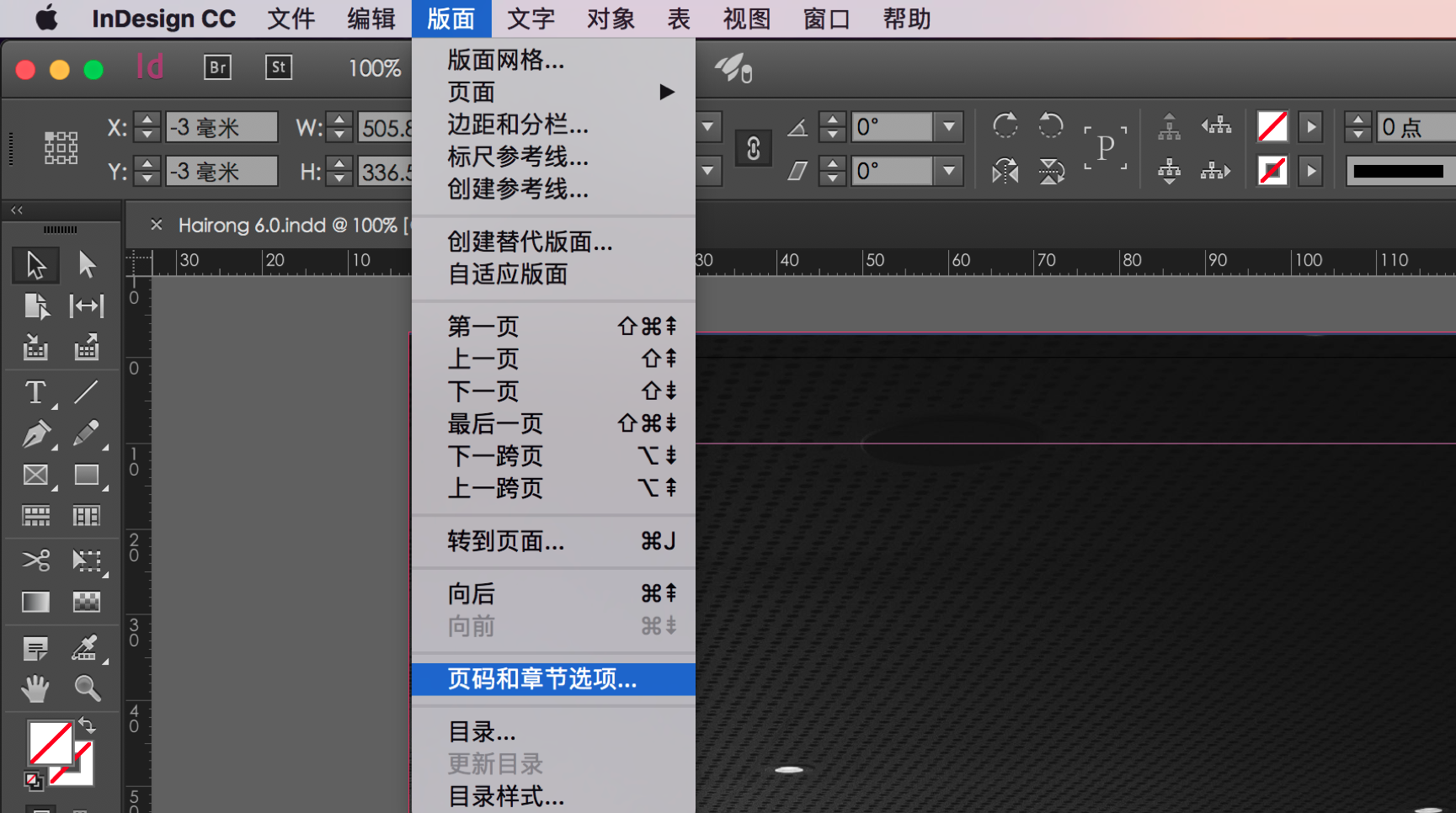Choose 创建替代版面... menu entry
This screenshot has width=1456, height=813.
pos(553,242)
